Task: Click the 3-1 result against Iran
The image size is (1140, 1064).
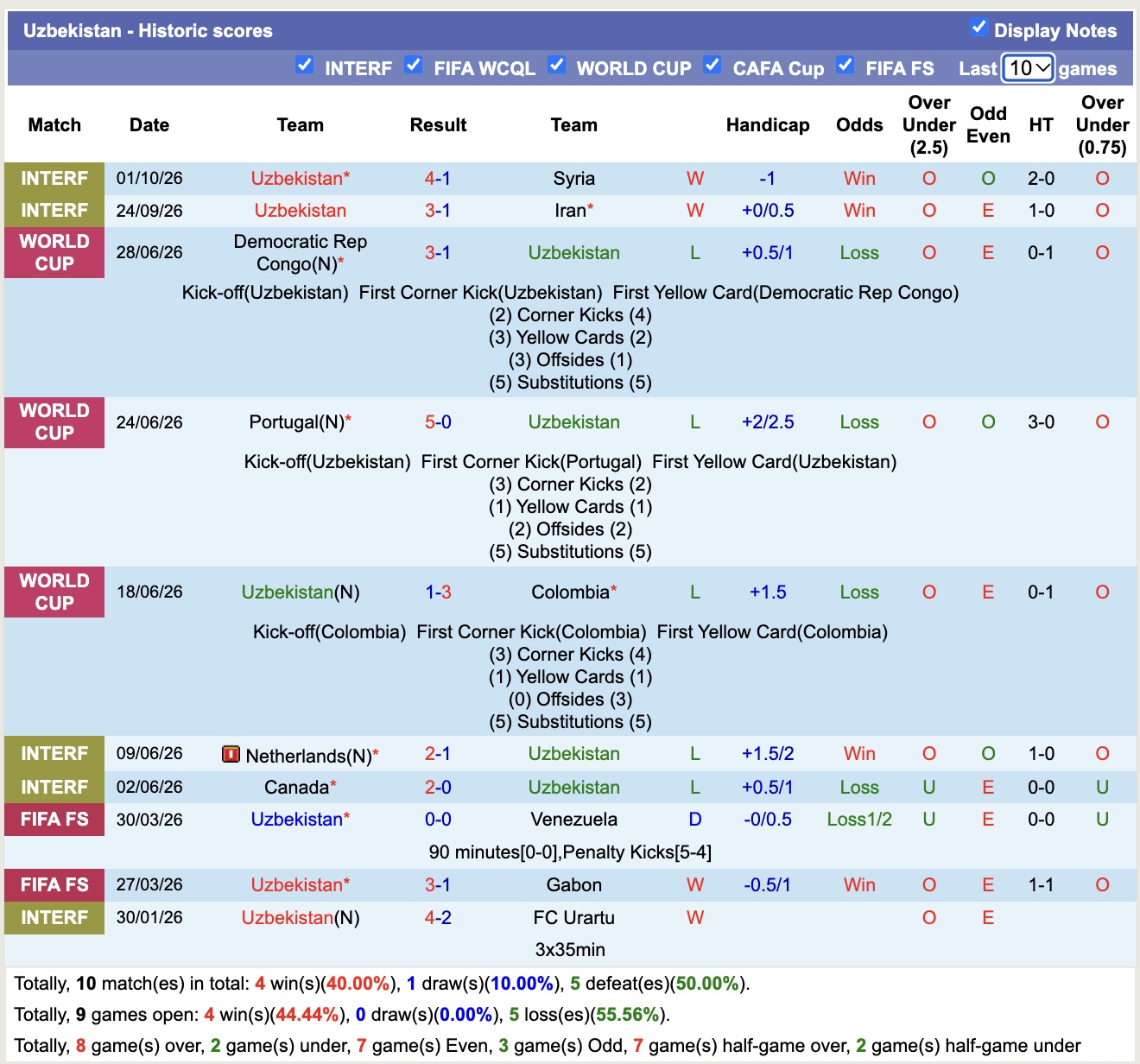Action: click(x=438, y=211)
